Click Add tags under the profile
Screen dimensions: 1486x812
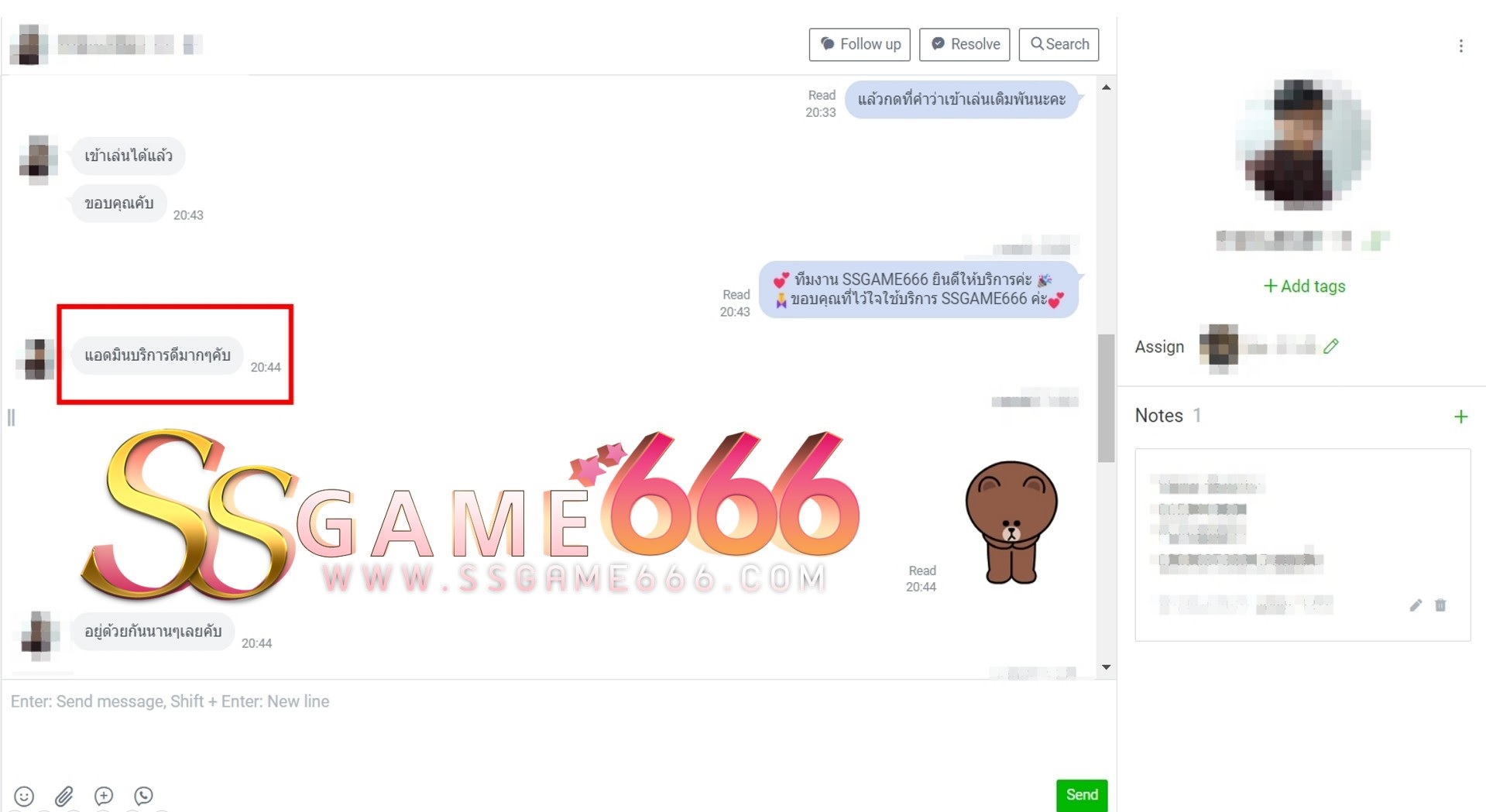(x=1304, y=286)
